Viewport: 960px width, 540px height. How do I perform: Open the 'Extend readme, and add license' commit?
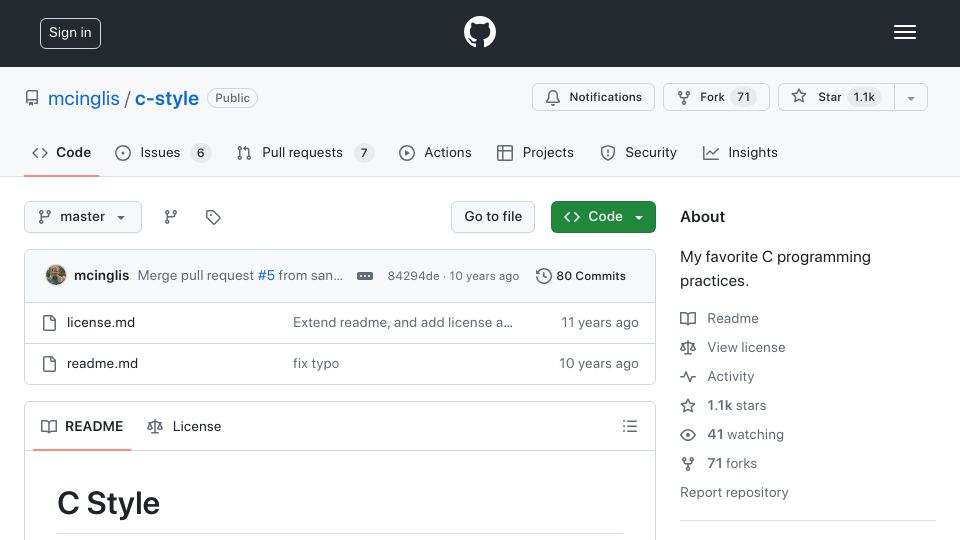pos(403,323)
